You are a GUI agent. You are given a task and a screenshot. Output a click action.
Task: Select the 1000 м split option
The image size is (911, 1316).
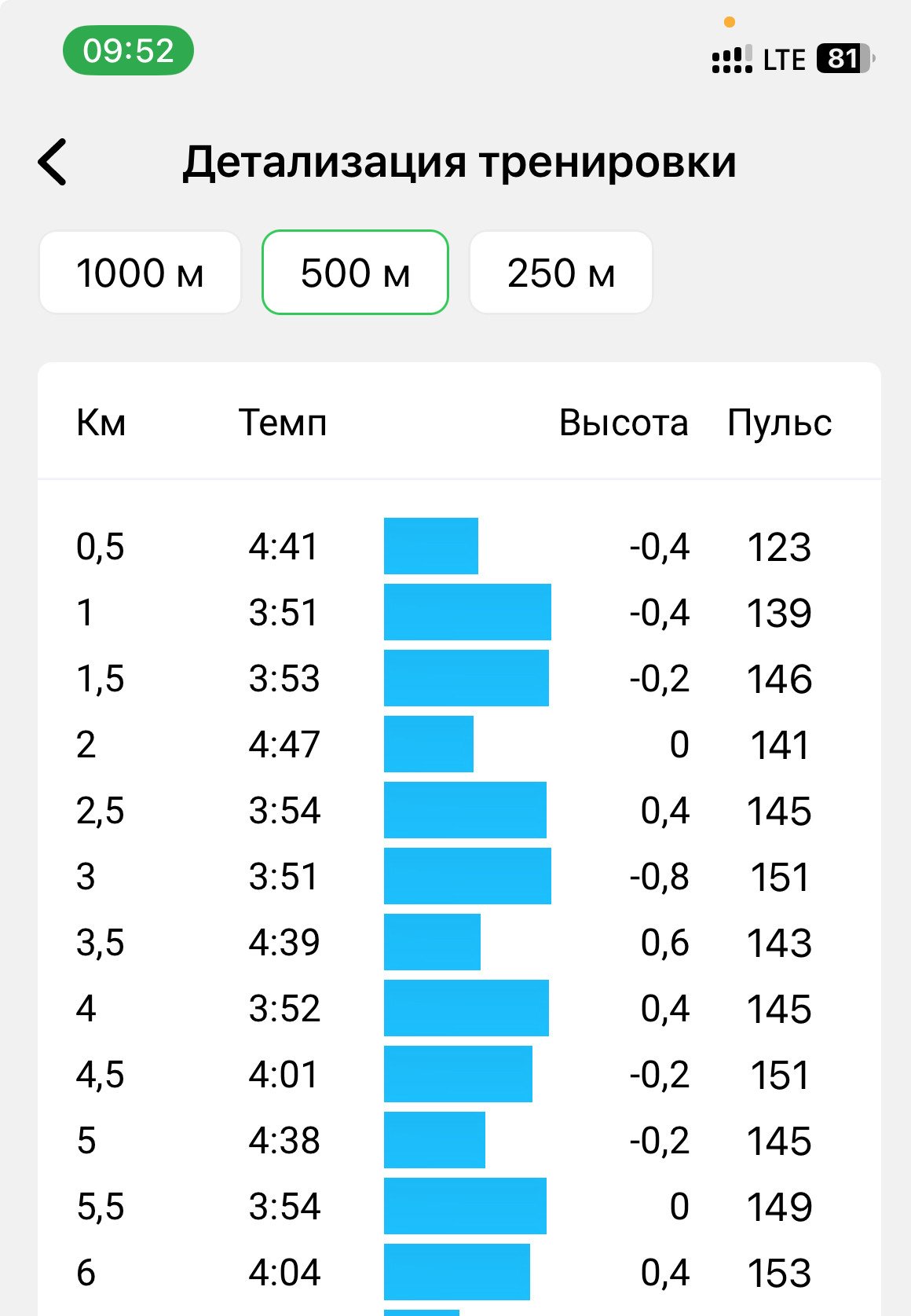(x=140, y=273)
